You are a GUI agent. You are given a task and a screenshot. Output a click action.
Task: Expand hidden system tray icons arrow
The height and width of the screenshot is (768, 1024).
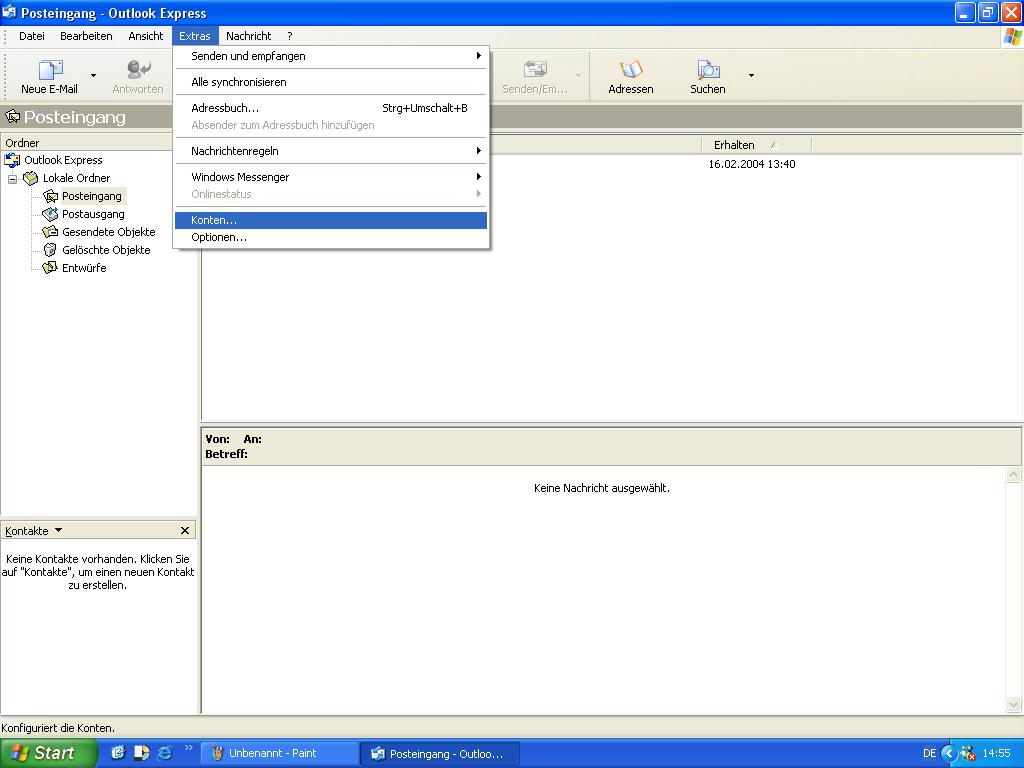pos(949,754)
